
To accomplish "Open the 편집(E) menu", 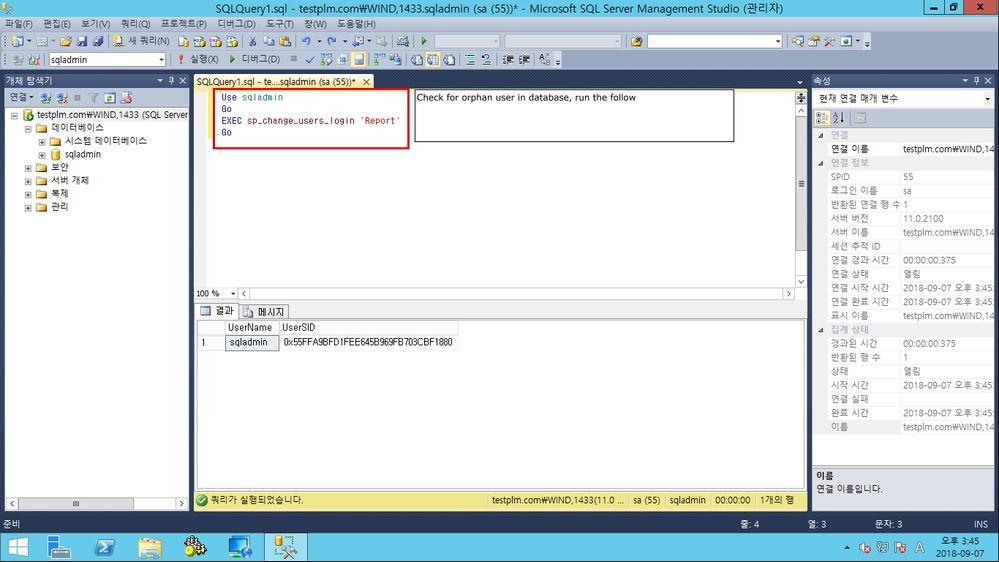I will click(x=57, y=24).
